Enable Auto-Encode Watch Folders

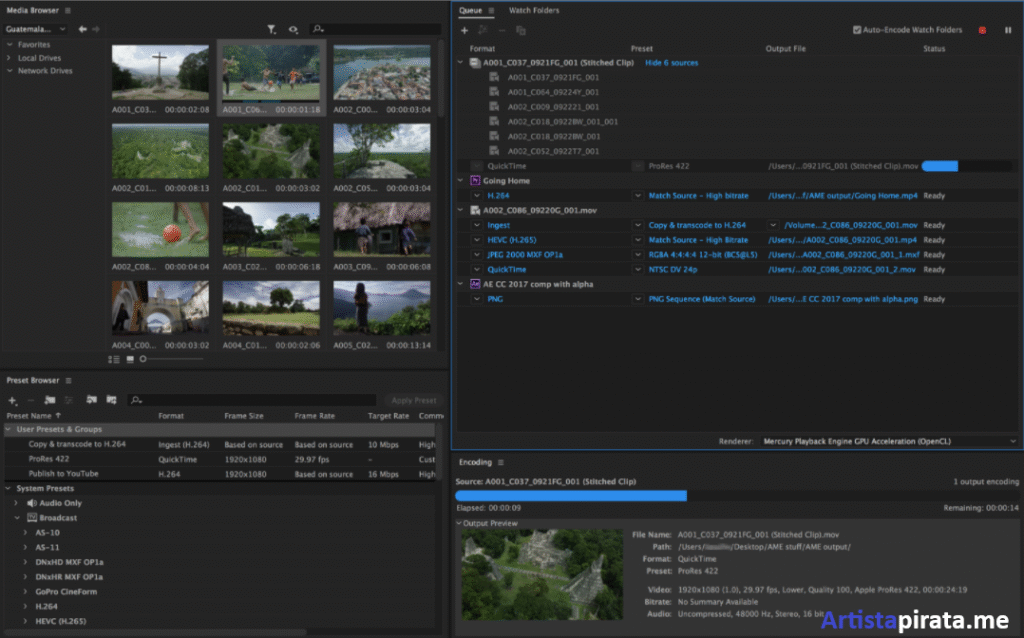[x=856, y=30]
